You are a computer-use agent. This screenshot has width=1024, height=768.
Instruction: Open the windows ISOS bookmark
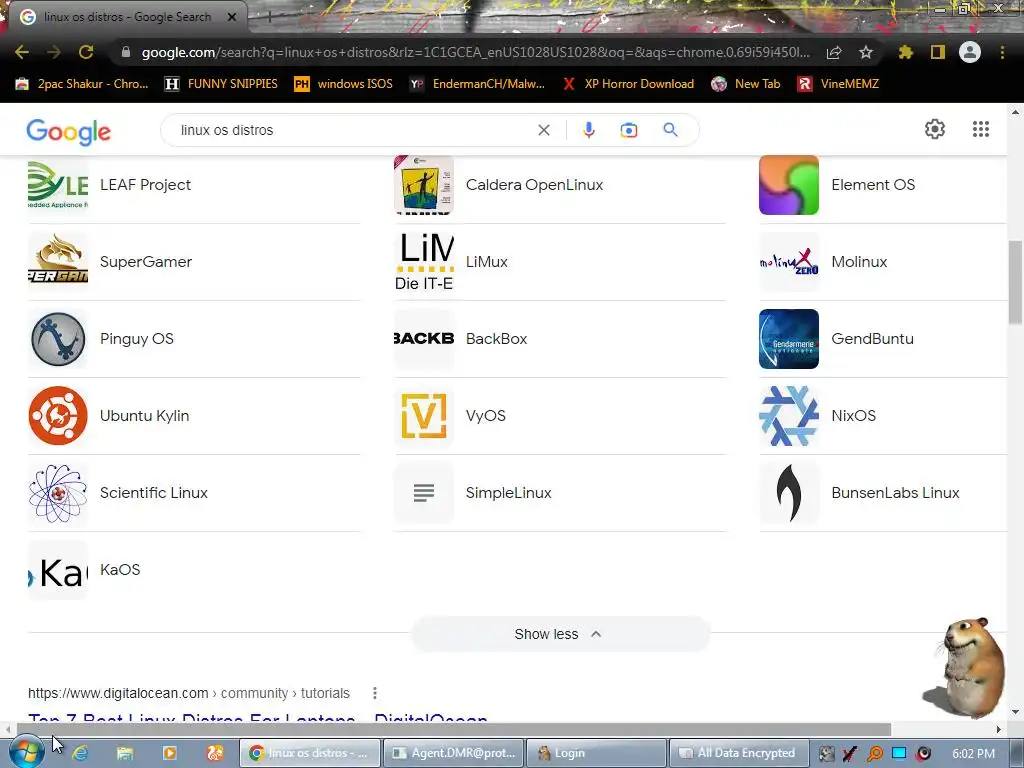344,84
